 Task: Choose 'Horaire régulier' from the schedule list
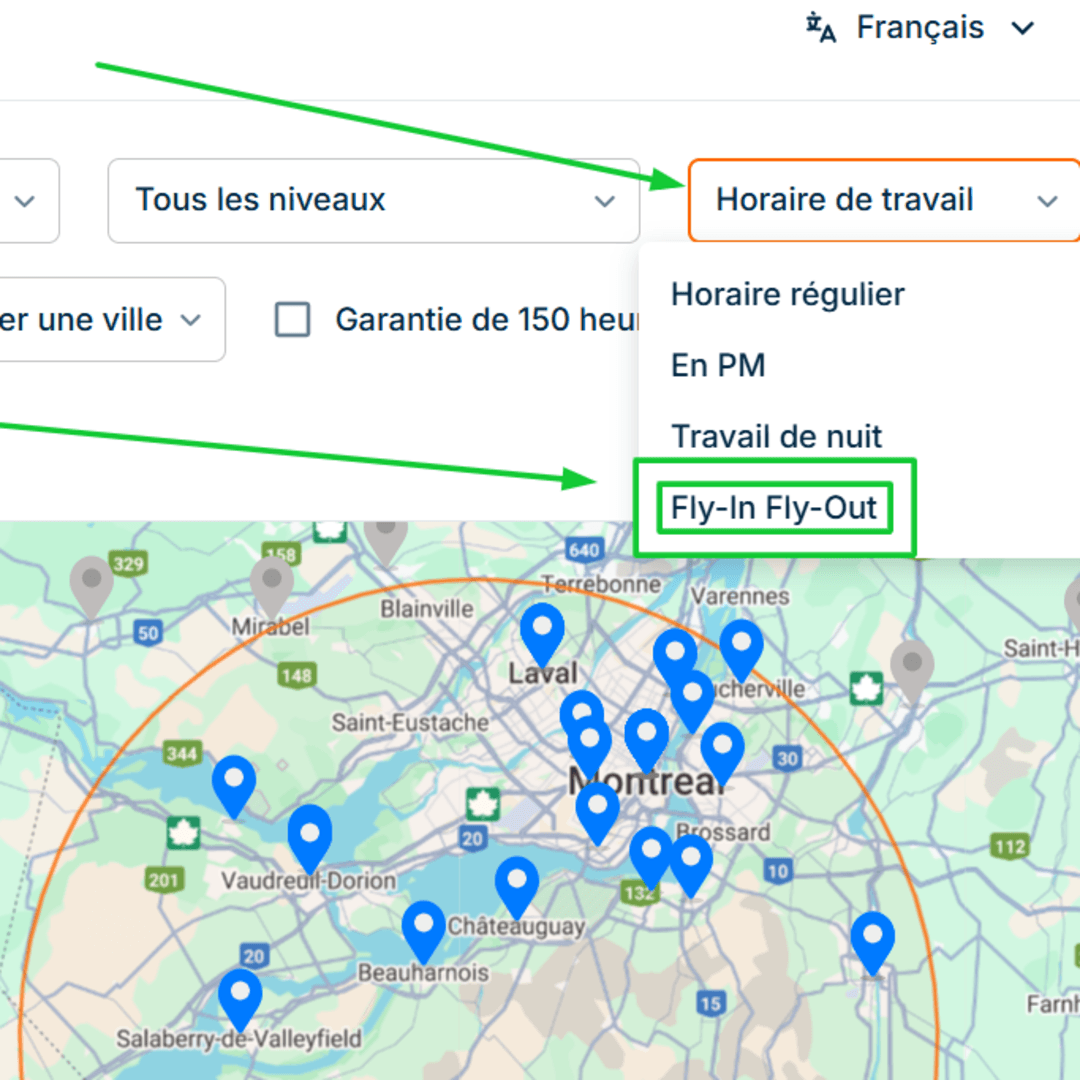(787, 295)
